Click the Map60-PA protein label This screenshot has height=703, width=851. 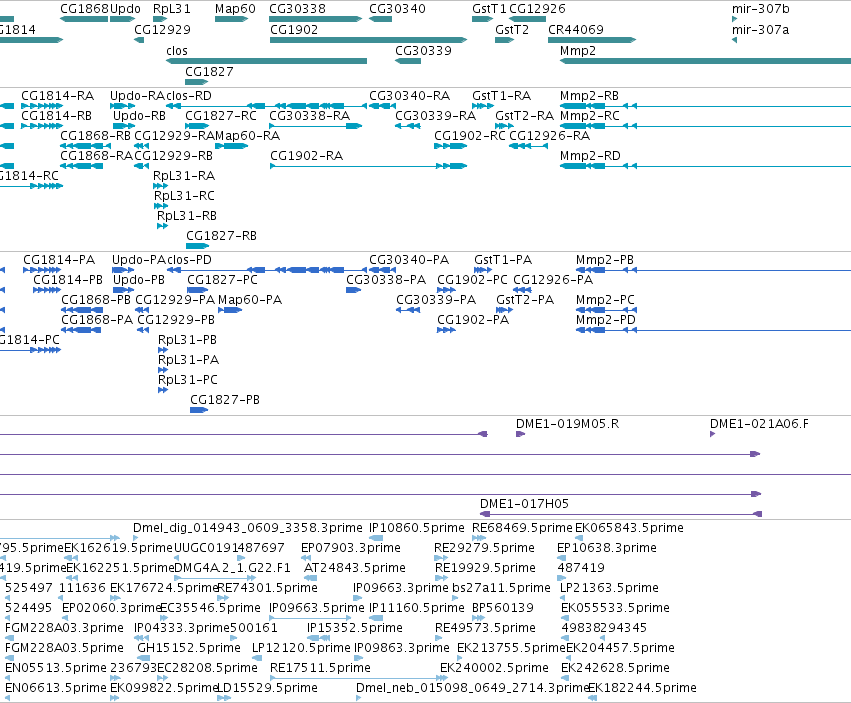coord(250,300)
